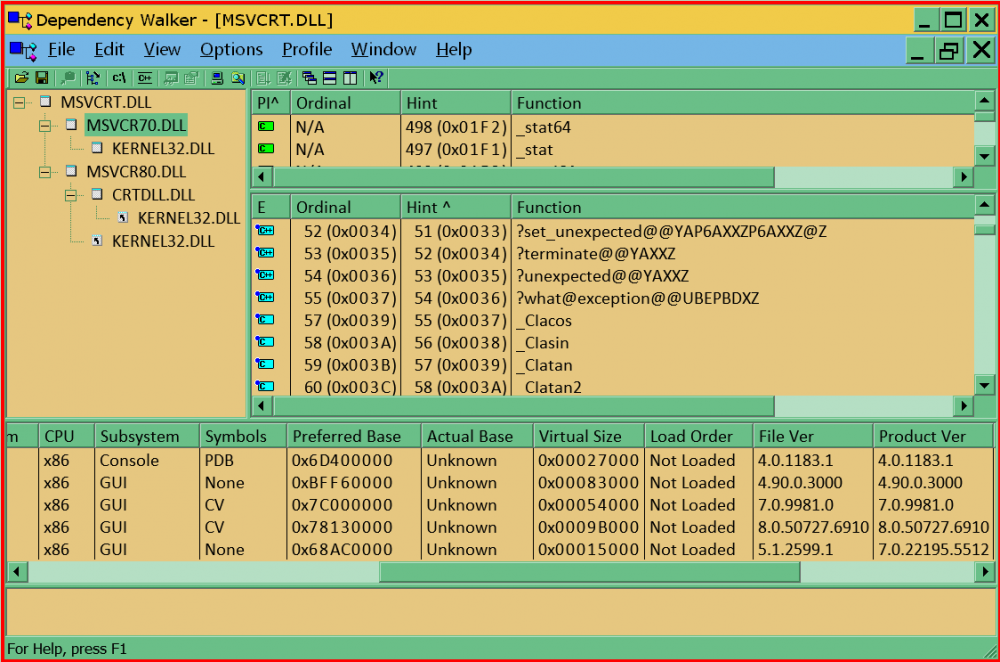Select the _Clacos export function row
1000x662 pixels.
click(545, 321)
